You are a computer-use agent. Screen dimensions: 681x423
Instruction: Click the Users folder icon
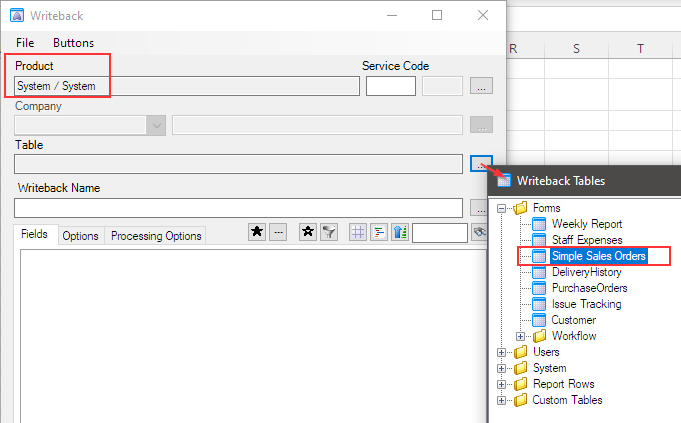pos(520,352)
